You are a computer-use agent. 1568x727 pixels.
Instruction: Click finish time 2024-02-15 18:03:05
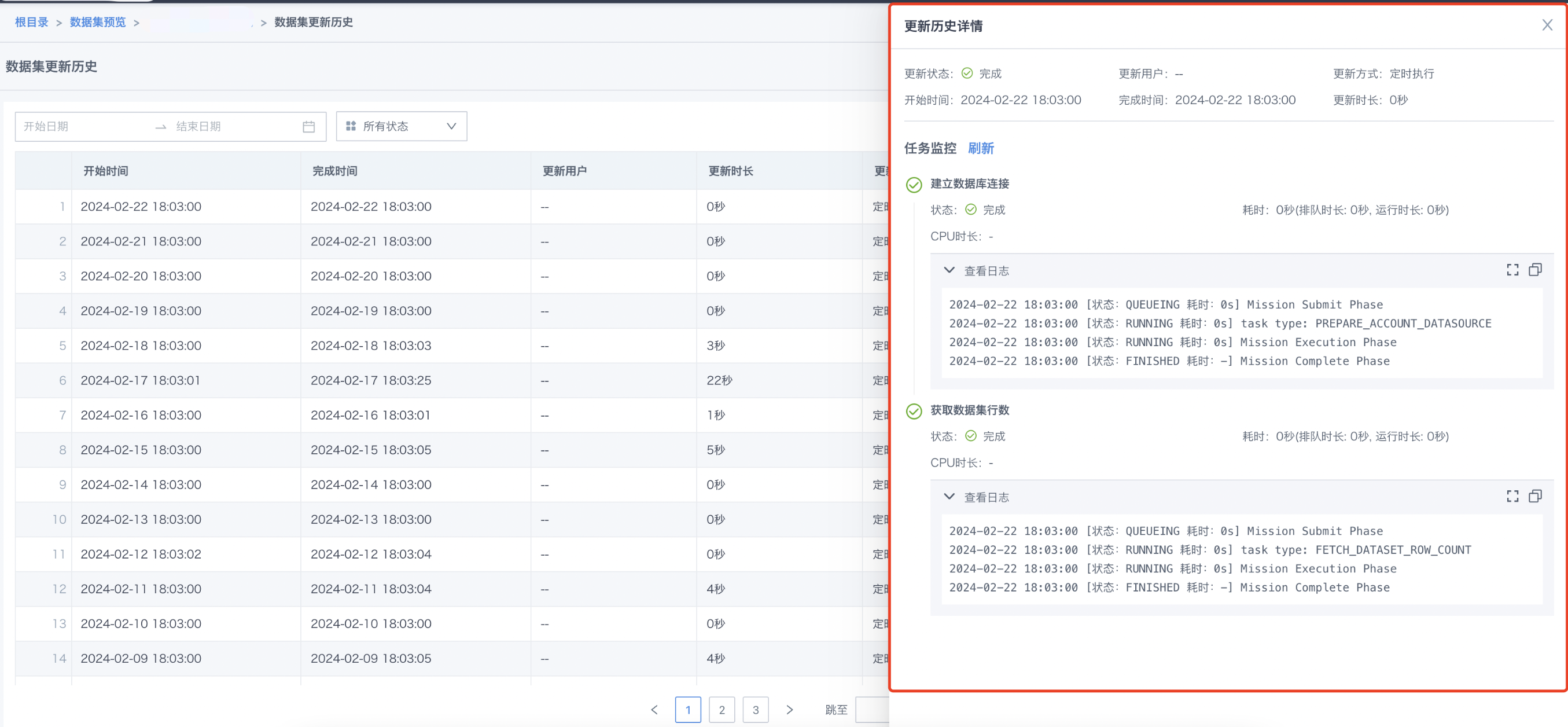point(371,449)
